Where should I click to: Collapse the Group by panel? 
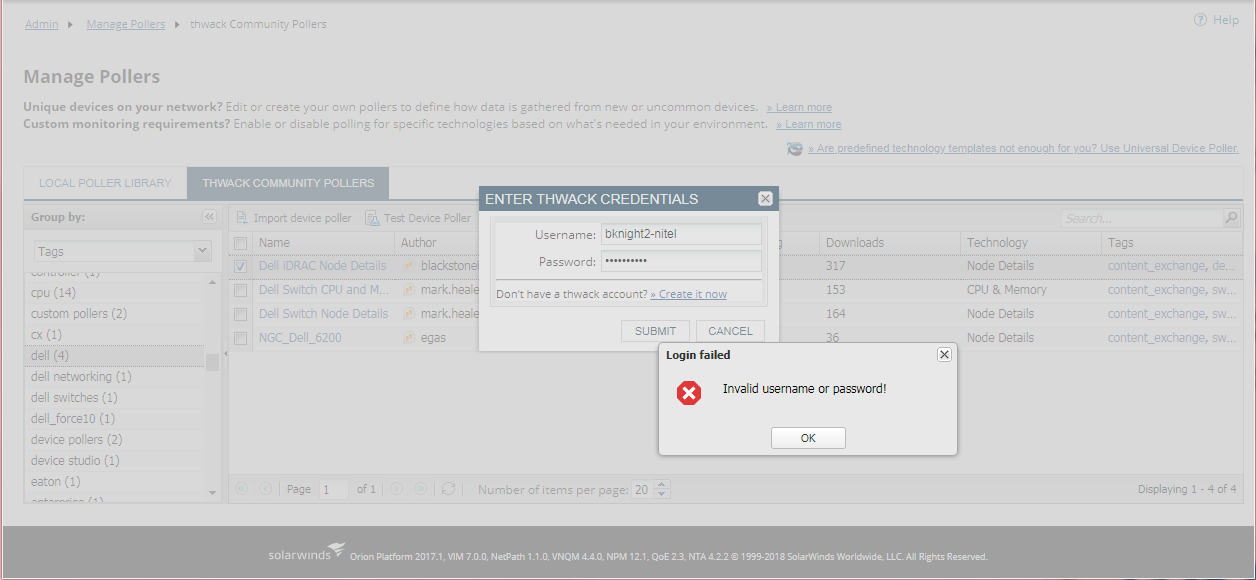point(209,216)
